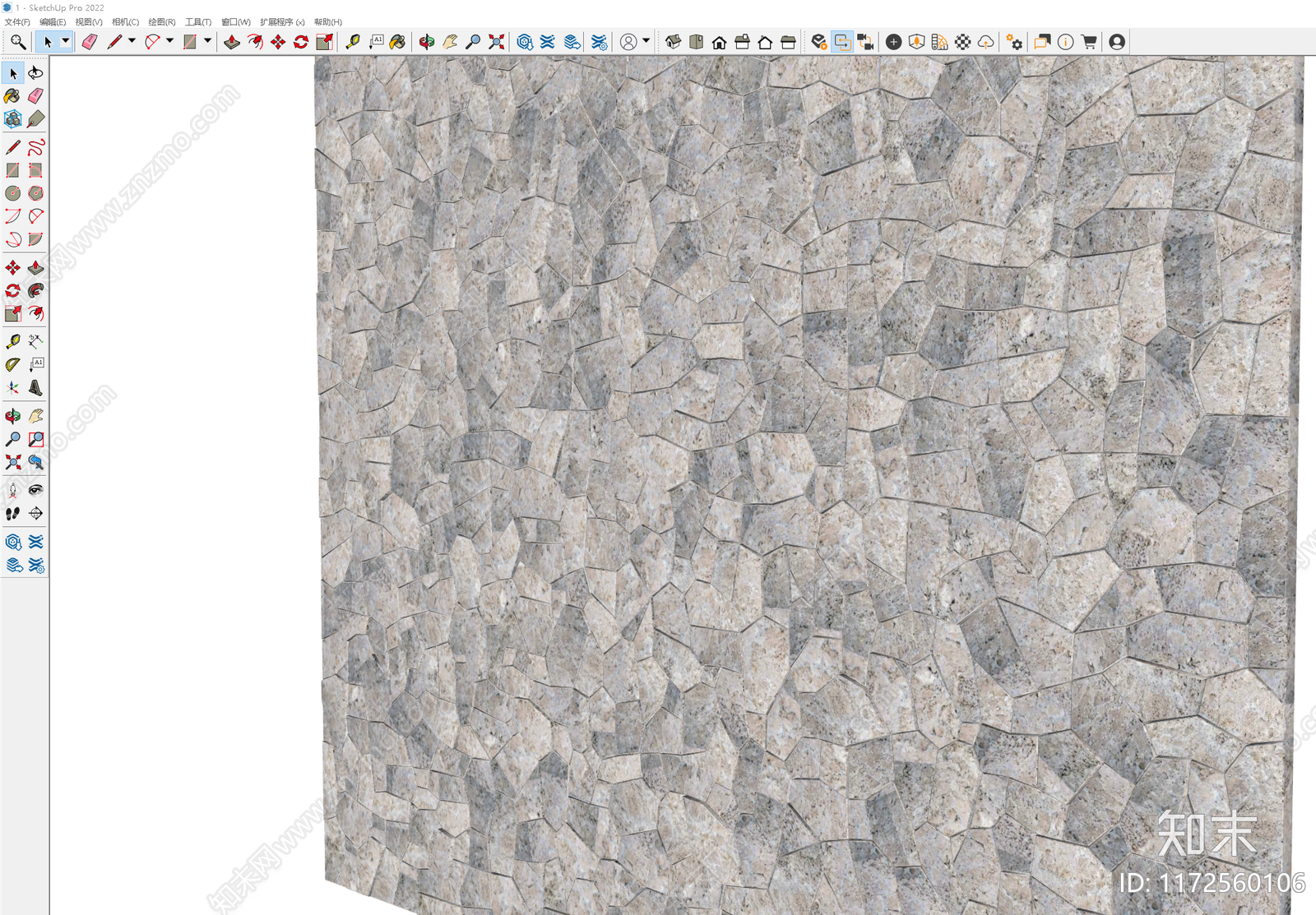Viewport: 1316px width, 915px height.
Task: Expand the Arc tool dropdown arrow
Action: click(169, 42)
